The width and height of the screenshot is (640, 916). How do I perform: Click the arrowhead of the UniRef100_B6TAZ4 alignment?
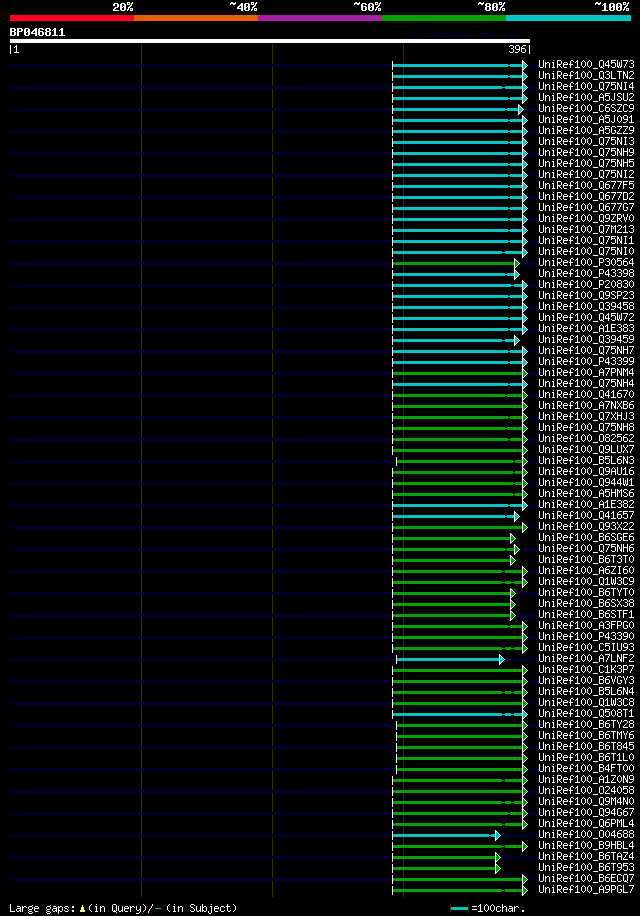(498, 858)
